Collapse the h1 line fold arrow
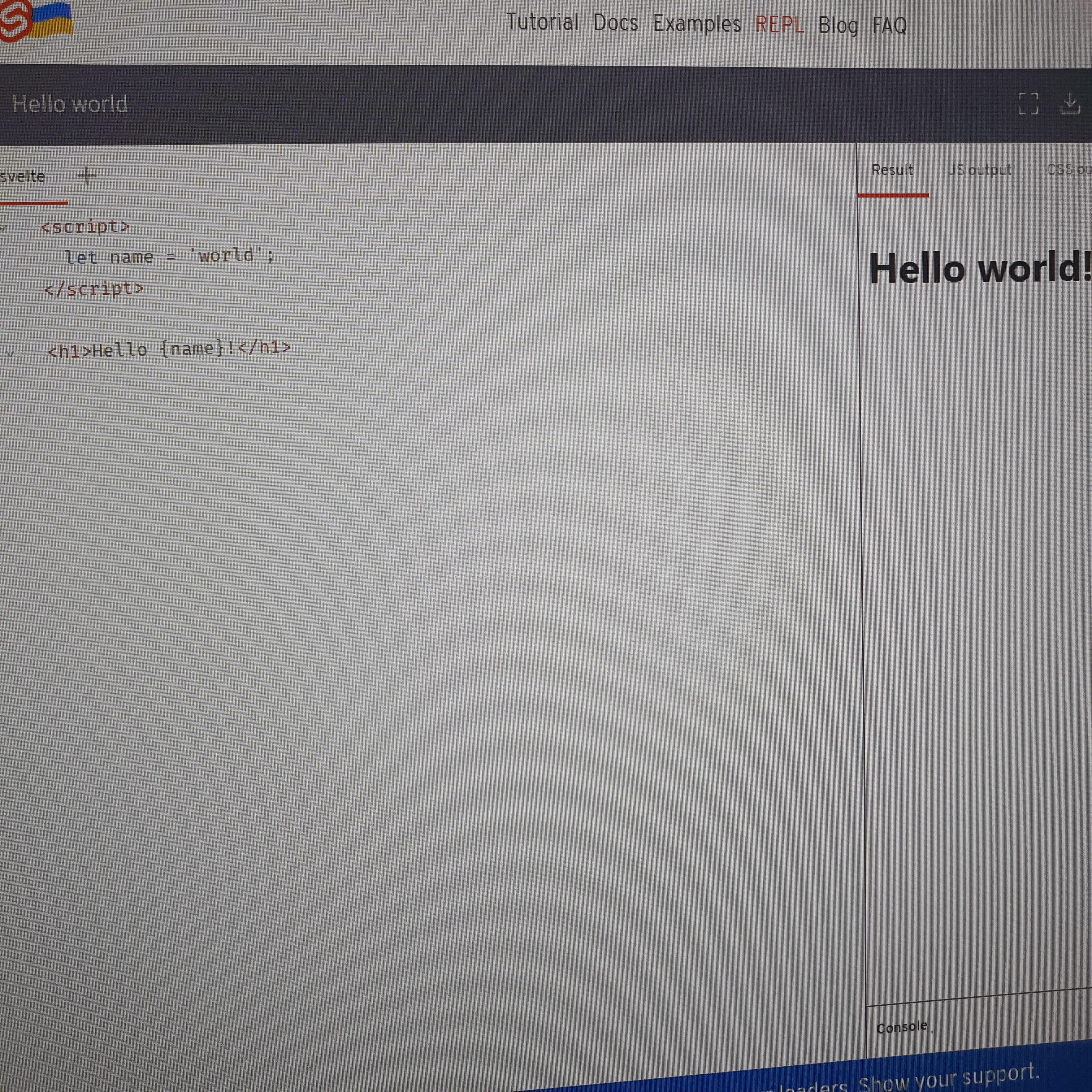Screen dimensions: 1092x1092 [x=10, y=353]
